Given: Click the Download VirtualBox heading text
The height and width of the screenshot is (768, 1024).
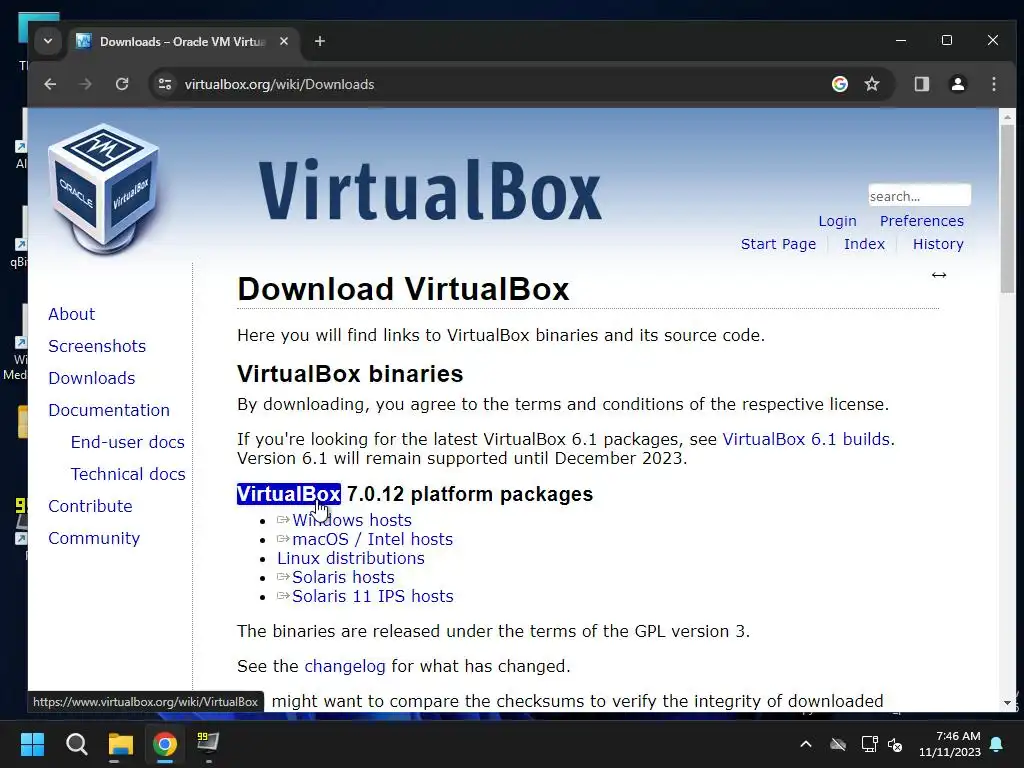Looking at the screenshot, I should (x=403, y=289).
